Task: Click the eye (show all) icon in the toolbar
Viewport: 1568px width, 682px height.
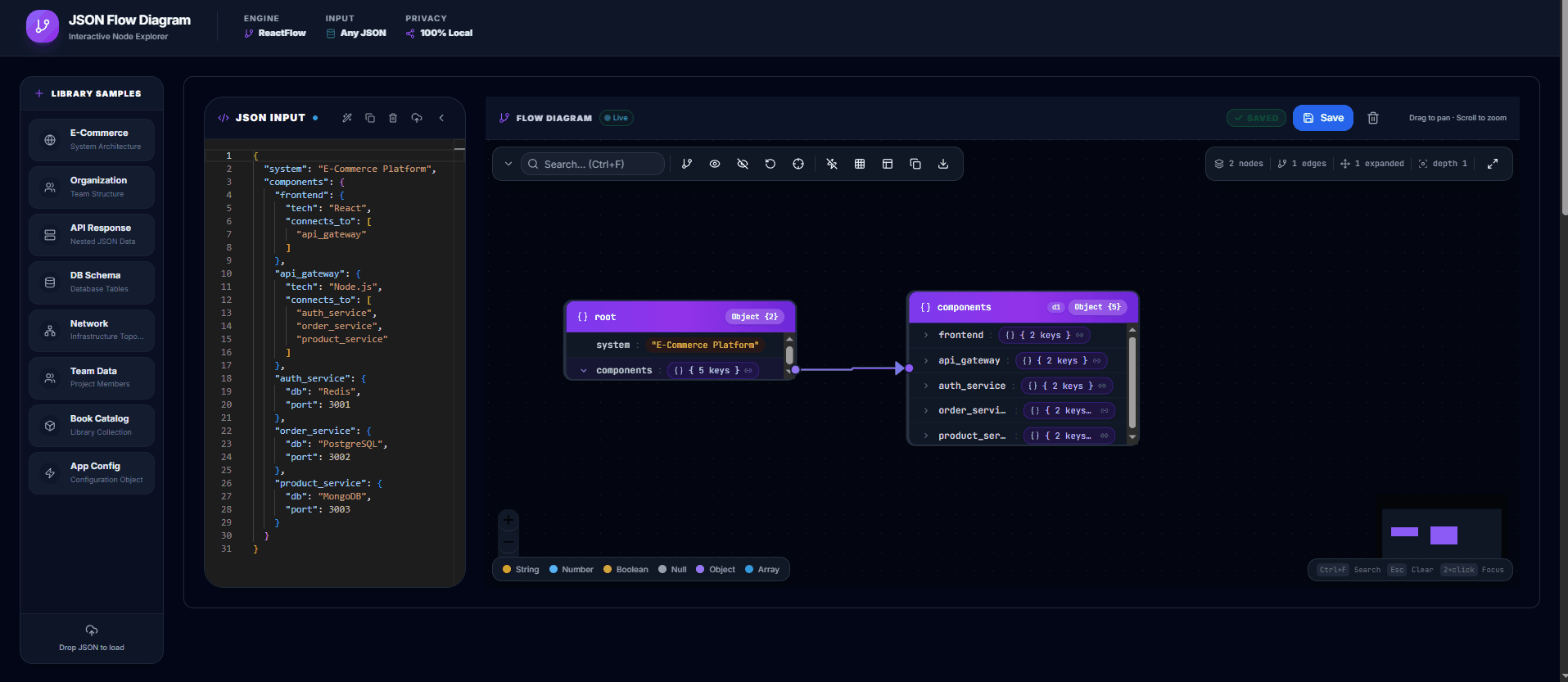Action: (x=715, y=164)
